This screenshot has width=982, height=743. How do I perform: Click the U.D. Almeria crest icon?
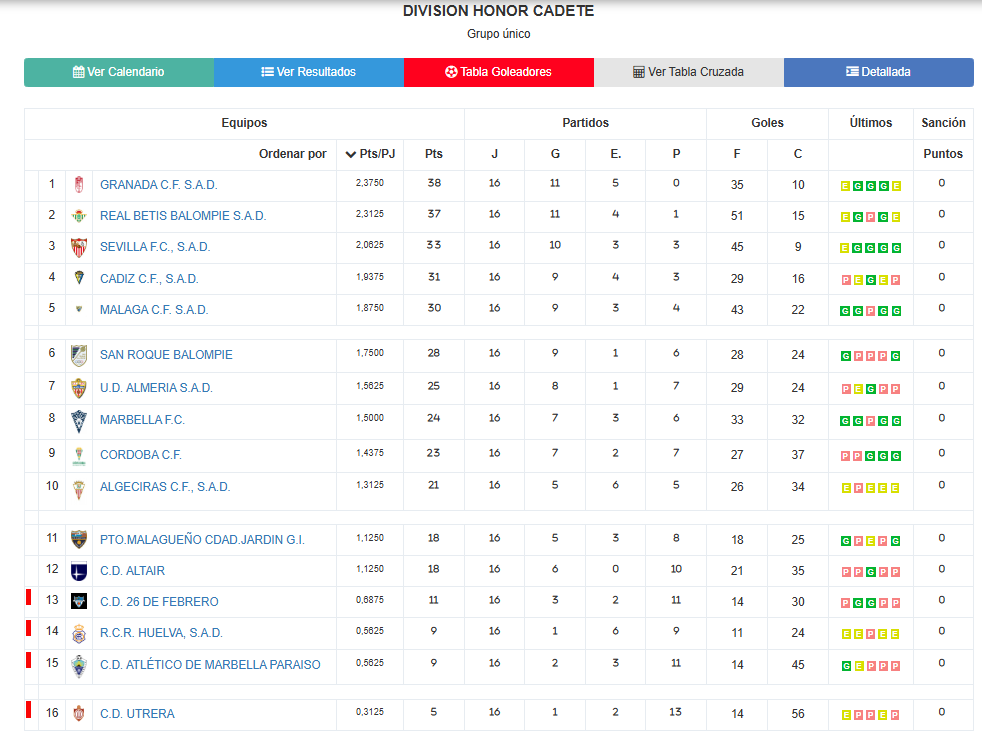point(79,388)
